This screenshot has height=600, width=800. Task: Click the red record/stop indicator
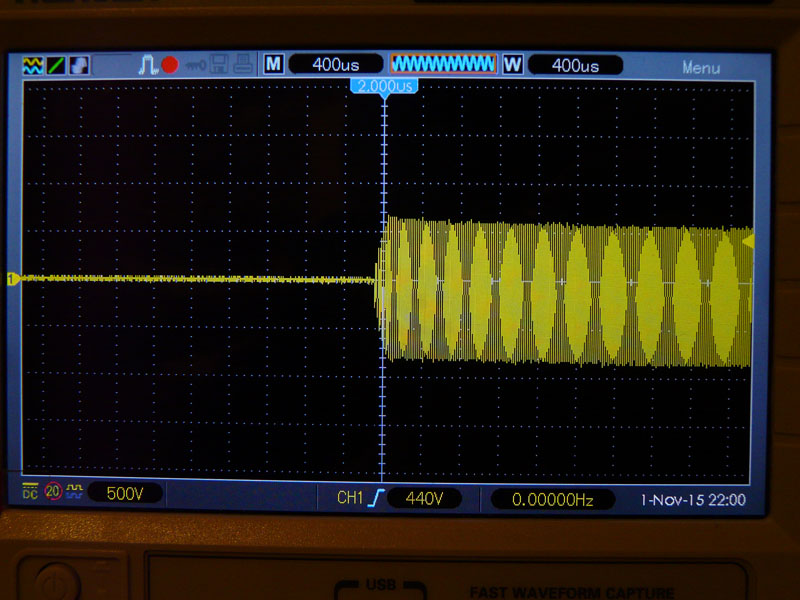coord(169,65)
